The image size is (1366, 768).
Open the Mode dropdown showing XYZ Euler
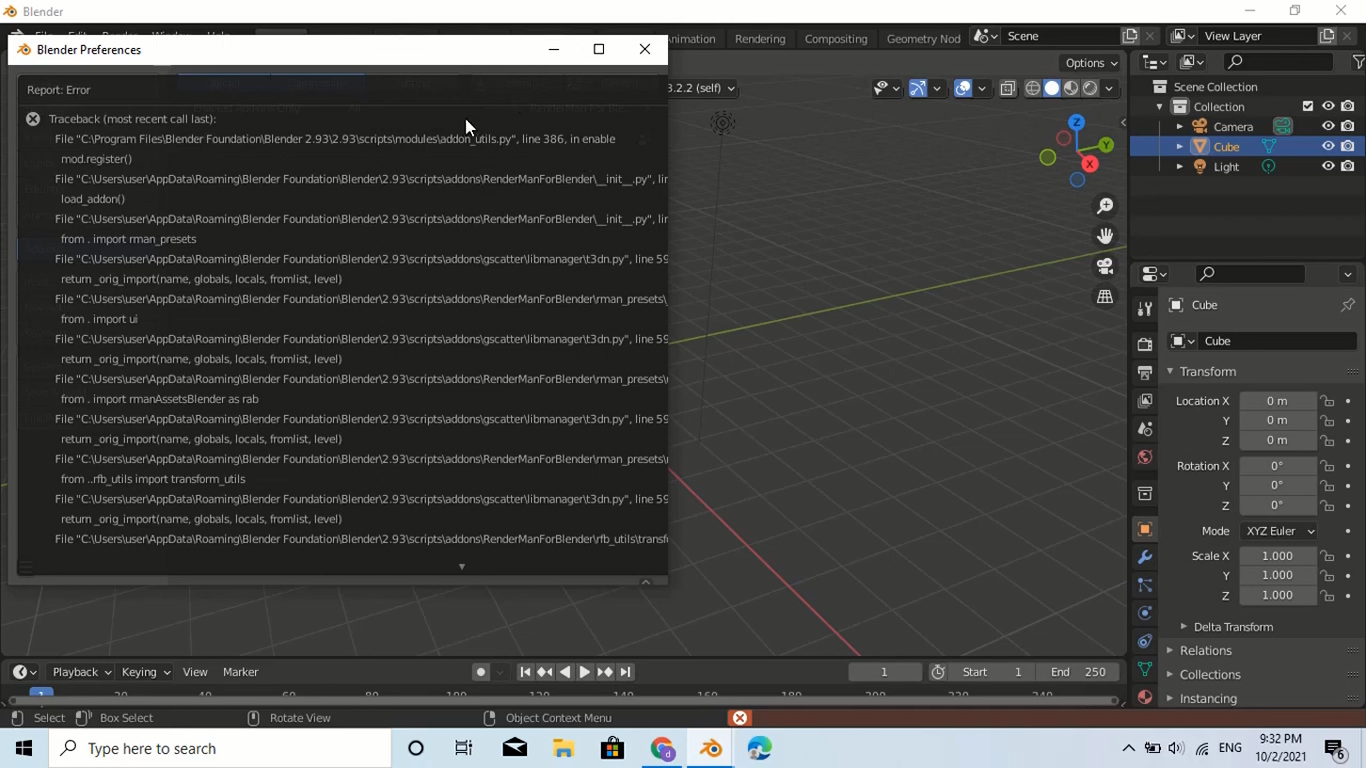pos(1278,531)
